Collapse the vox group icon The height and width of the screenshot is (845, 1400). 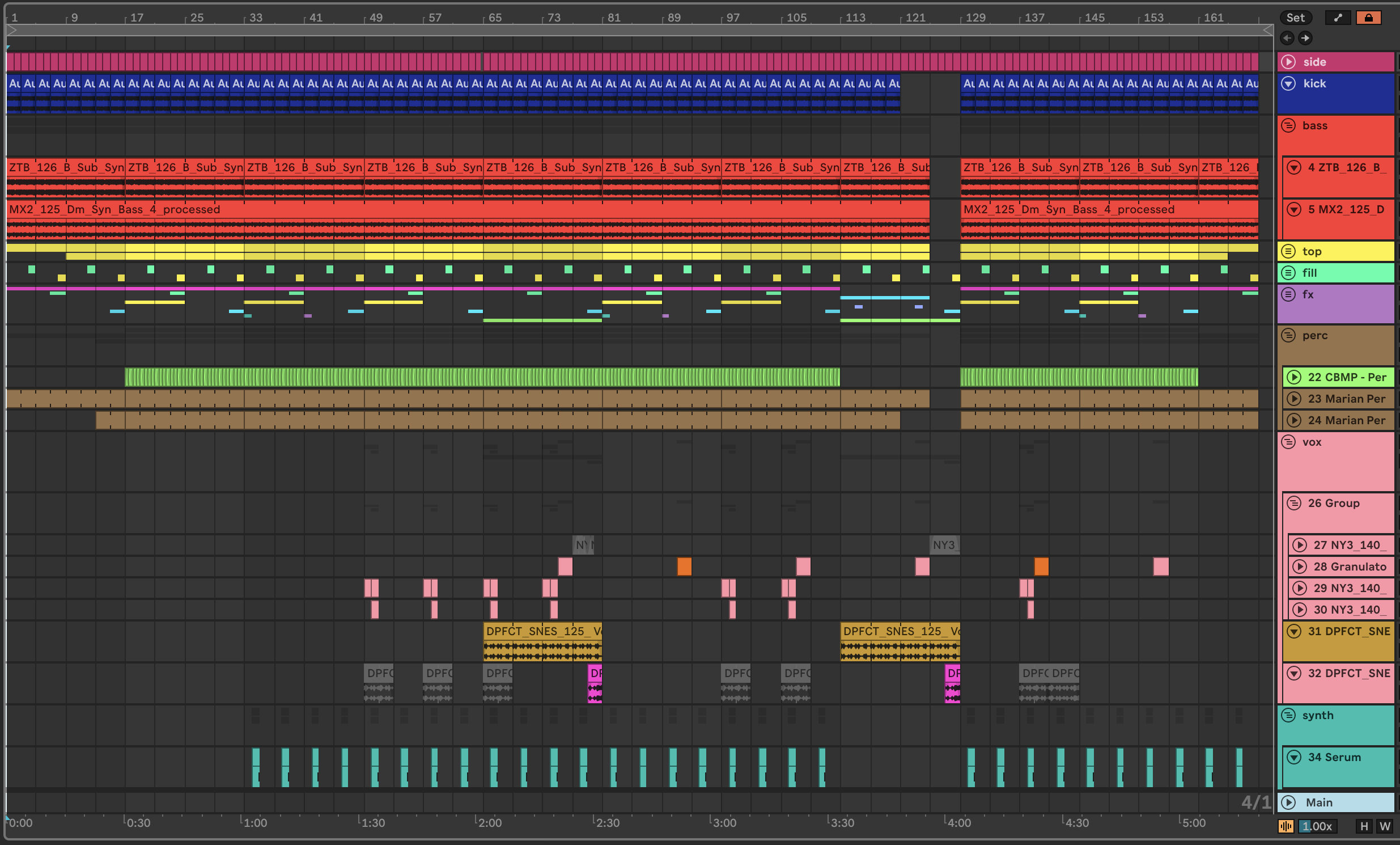1289,442
